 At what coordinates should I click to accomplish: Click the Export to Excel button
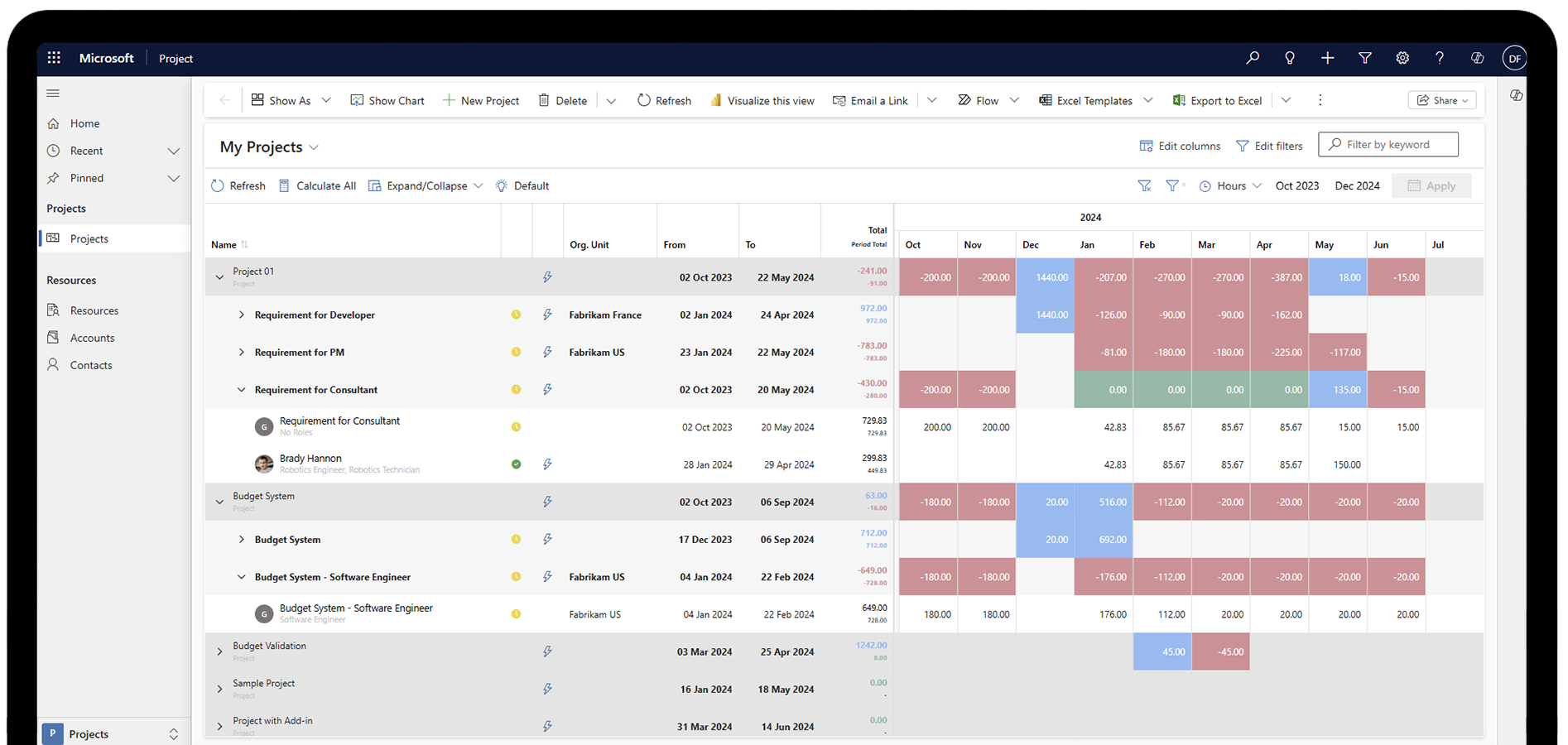[1217, 100]
